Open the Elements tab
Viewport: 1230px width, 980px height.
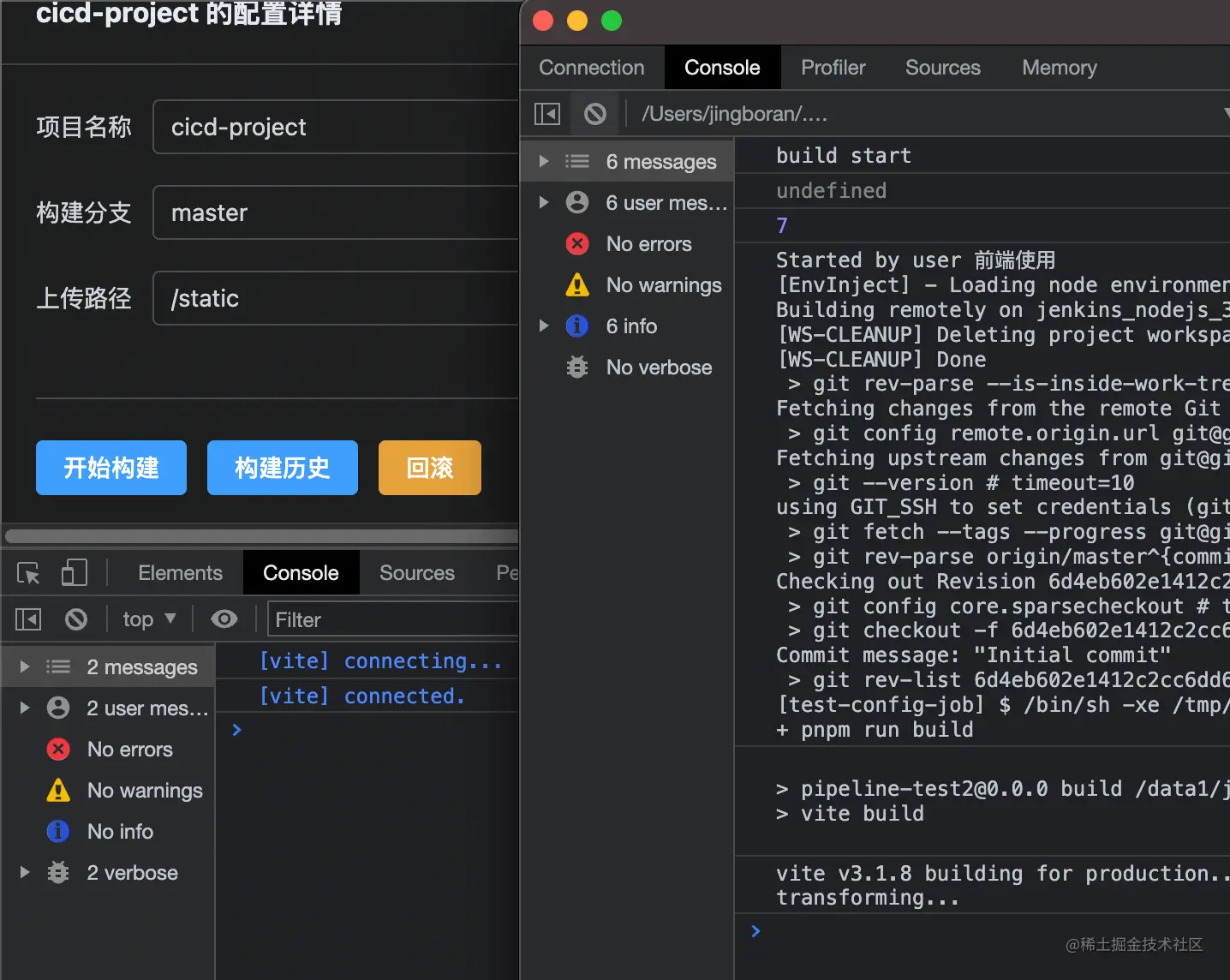pyautogui.click(x=180, y=573)
